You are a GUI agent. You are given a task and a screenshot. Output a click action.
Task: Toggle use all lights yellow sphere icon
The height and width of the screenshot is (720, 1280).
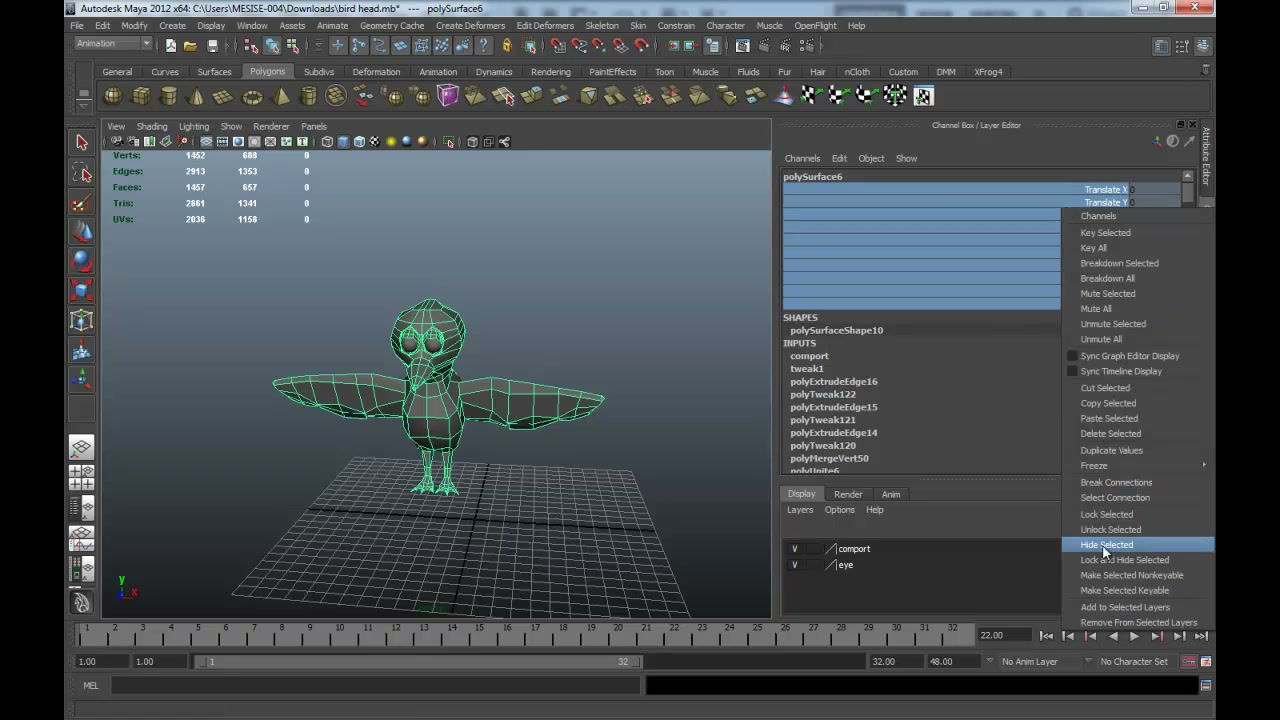(391, 142)
